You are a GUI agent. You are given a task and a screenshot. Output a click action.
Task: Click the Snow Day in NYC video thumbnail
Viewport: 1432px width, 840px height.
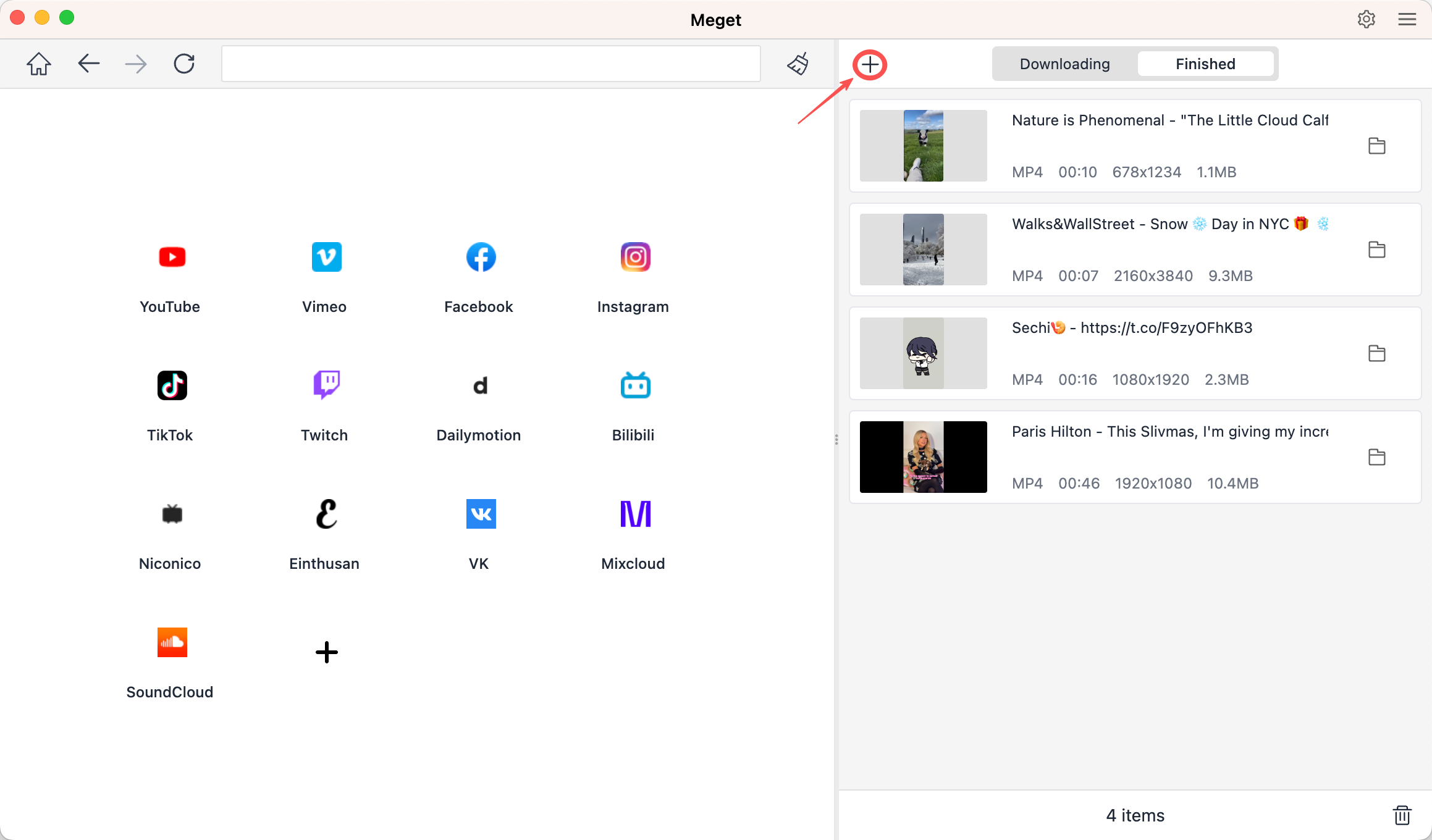tap(923, 250)
